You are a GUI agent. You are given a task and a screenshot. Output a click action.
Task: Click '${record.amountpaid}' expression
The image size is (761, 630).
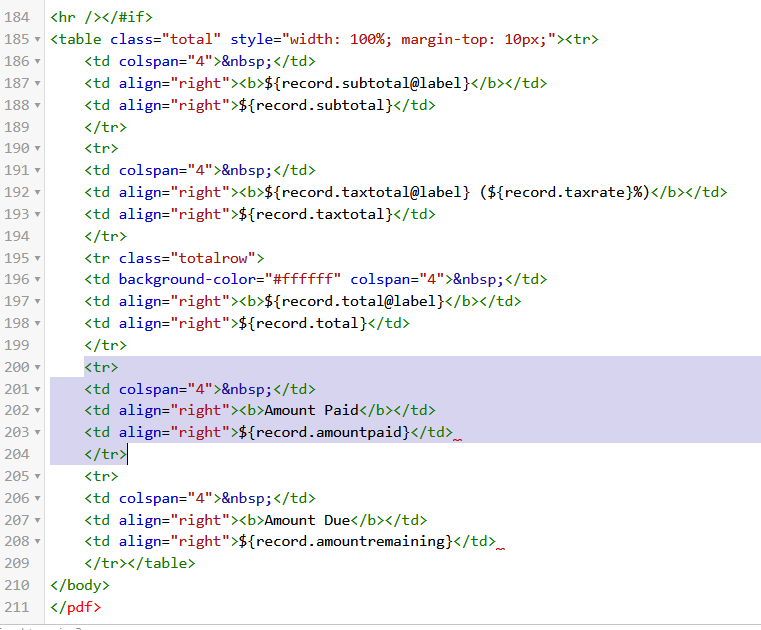[325, 432]
